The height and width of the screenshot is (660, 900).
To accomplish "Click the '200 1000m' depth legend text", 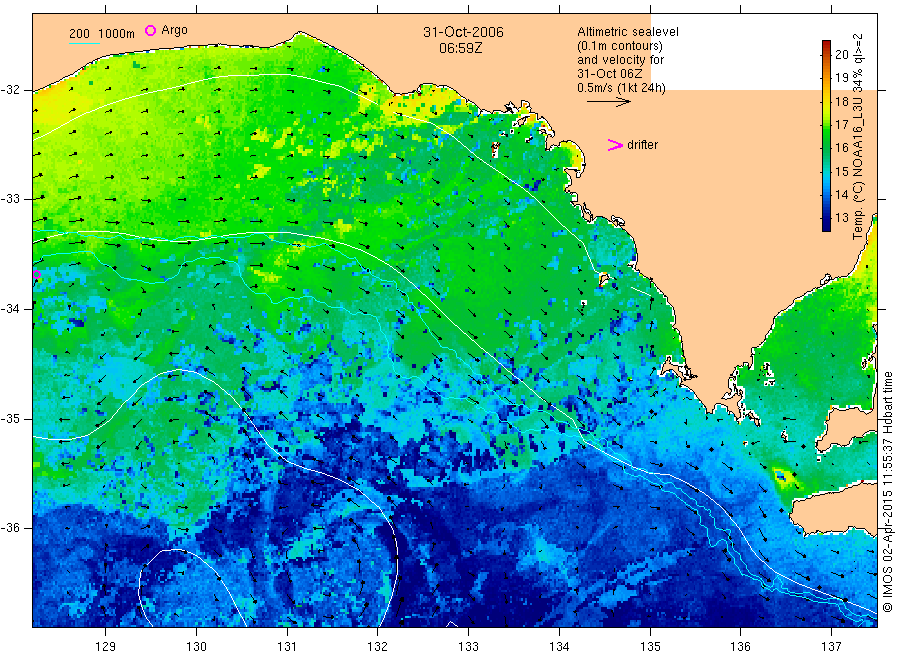I will pos(102,34).
